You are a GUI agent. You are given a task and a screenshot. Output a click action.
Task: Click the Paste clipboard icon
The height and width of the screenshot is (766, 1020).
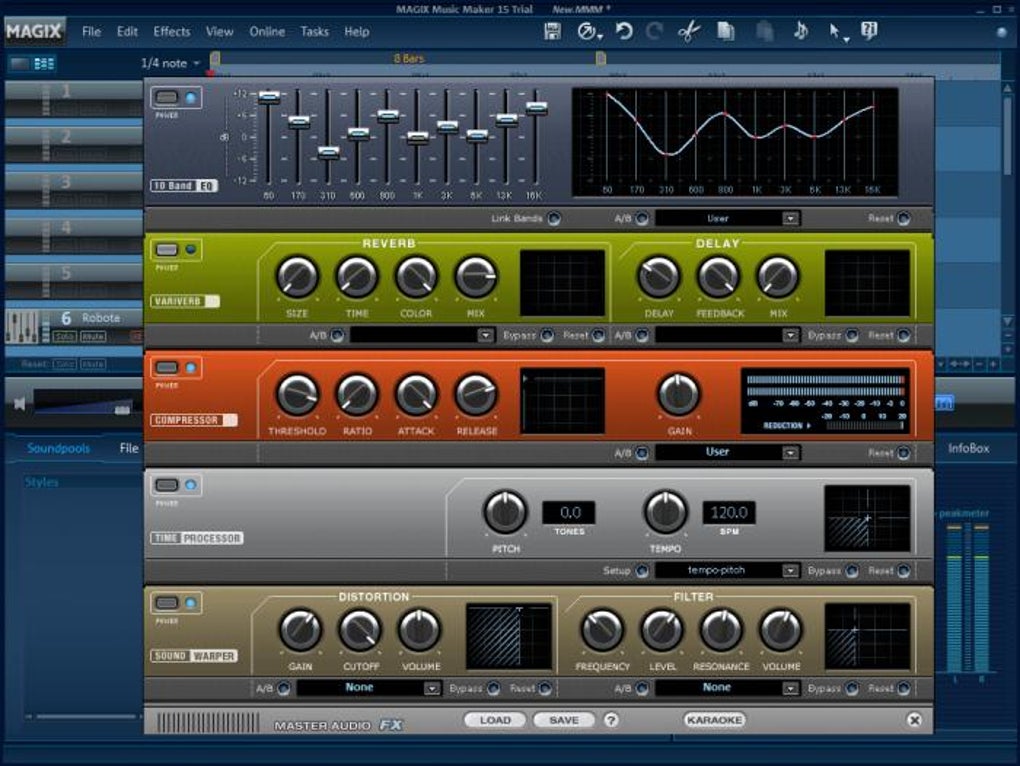tap(764, 31)
